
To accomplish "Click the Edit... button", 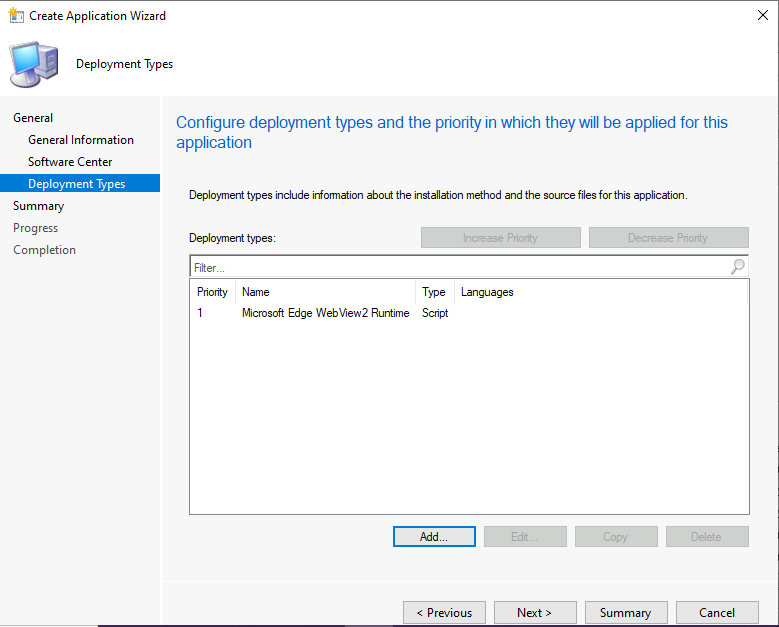I will pyautogui.click(x=525, y=537).
